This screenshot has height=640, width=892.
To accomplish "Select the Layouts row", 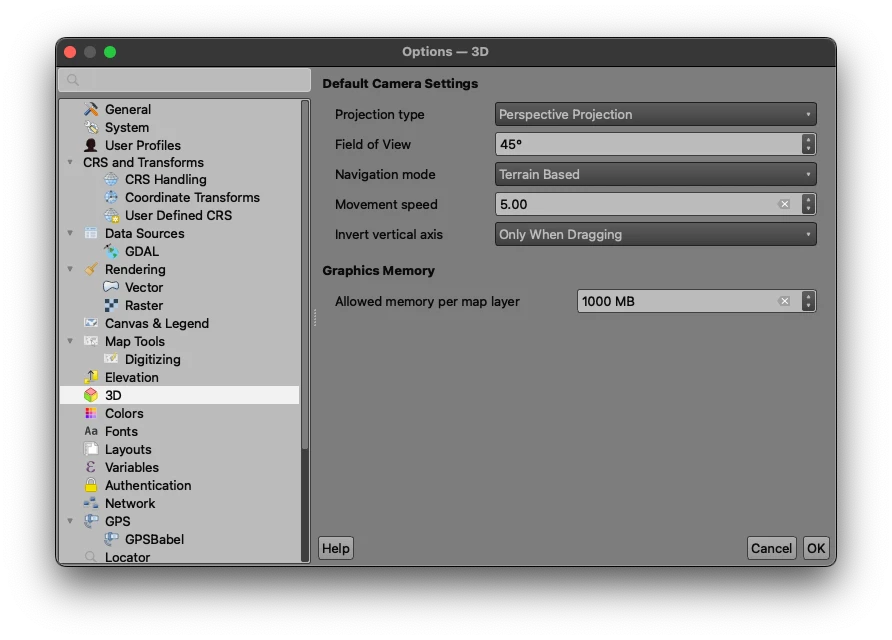I will pos(180,449).
